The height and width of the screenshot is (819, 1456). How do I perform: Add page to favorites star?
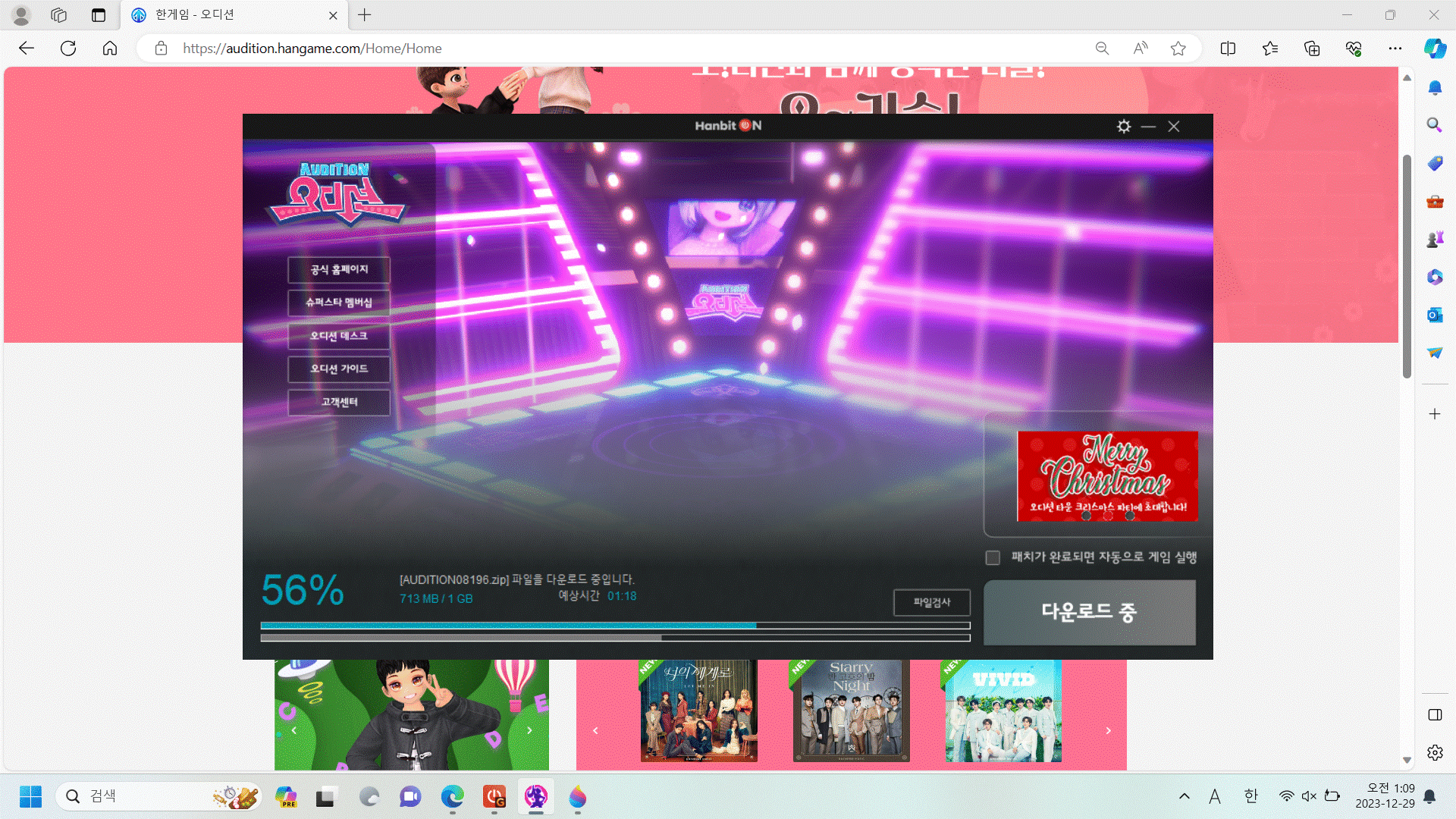click(1178, 49)
